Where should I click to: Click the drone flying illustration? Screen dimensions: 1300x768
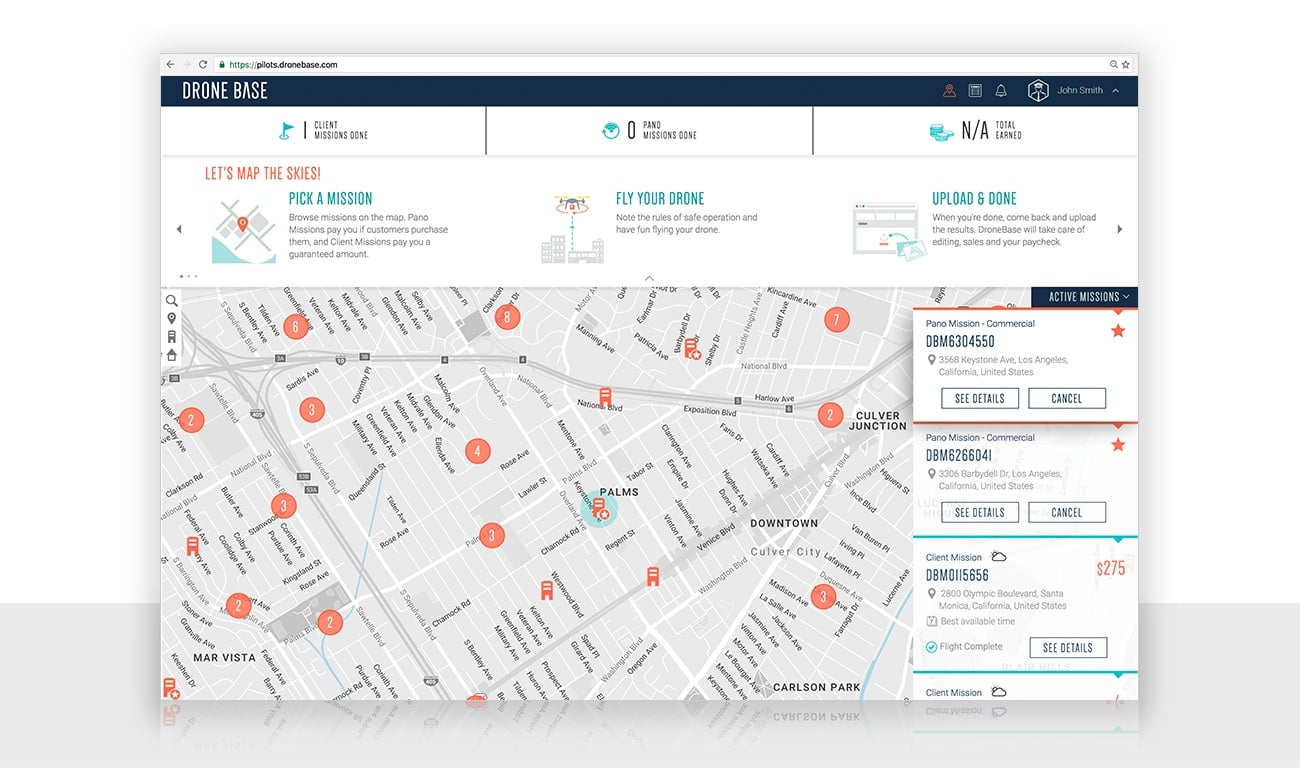pos(572,229)
